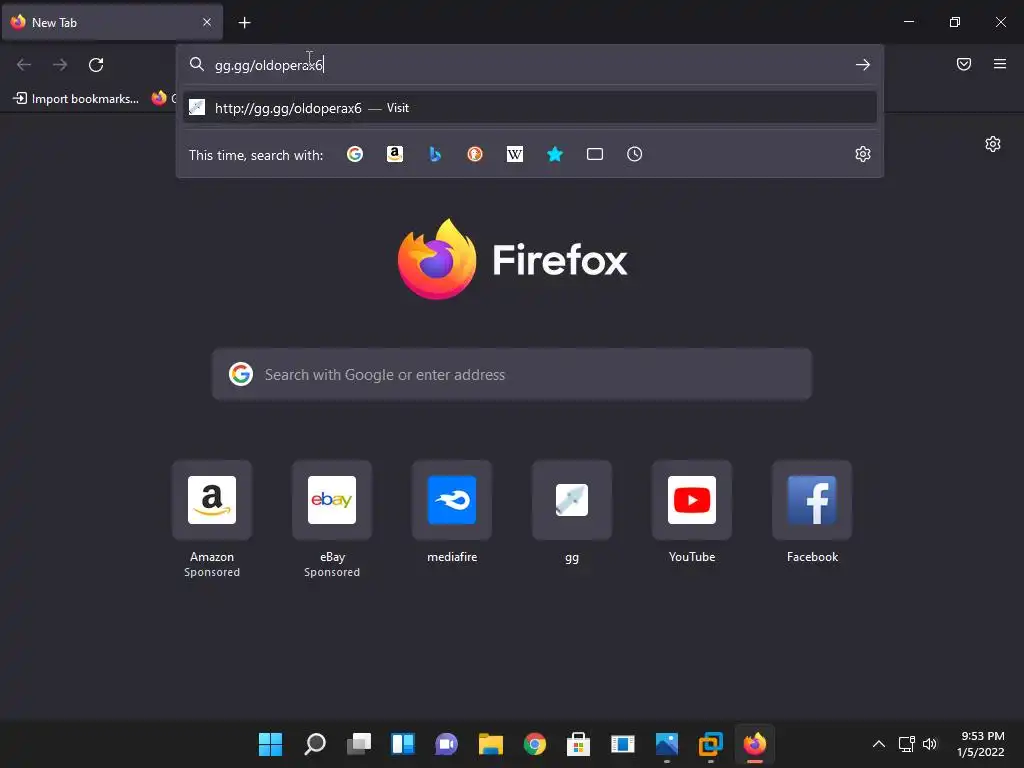Image resolution: width=1024 pixels, height=768 pixels.
Task: Click Search with Google or enter address box
Action: tap(512, 374)
